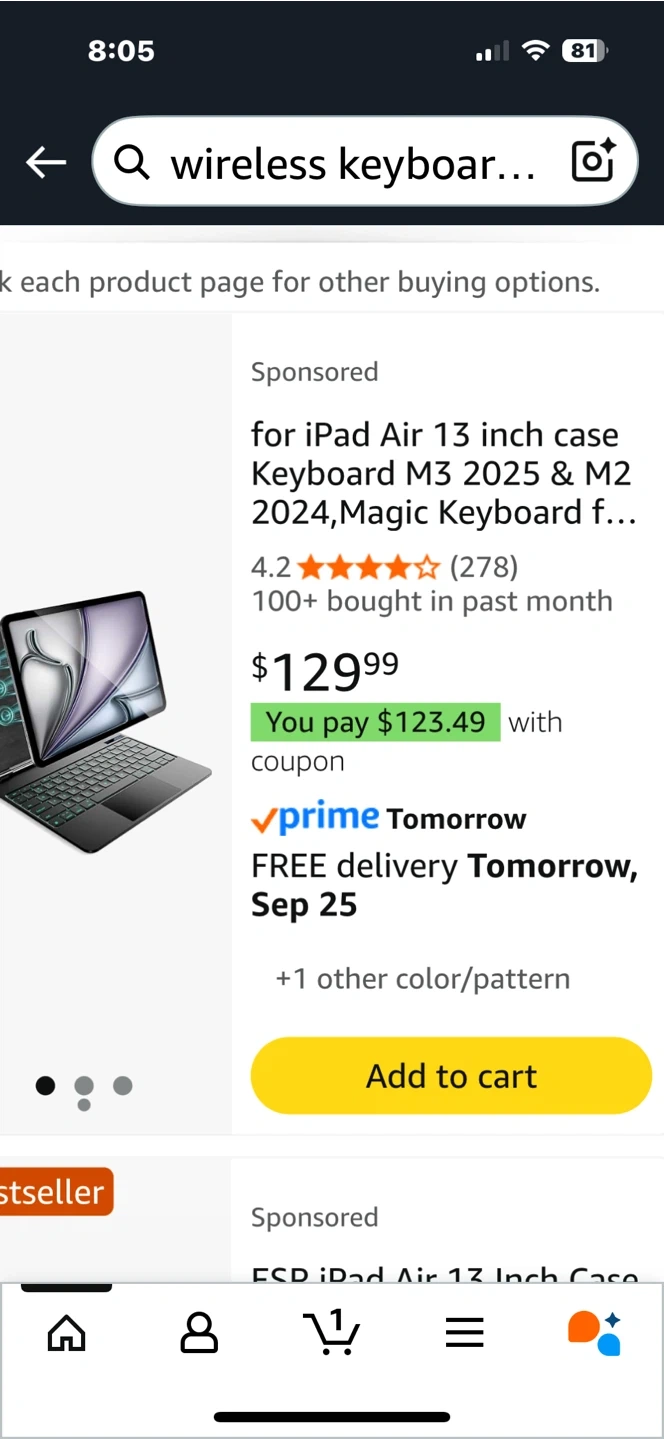View the 278 customer ratings
This screenshot has height=1440, width=664.
(484, 568)
